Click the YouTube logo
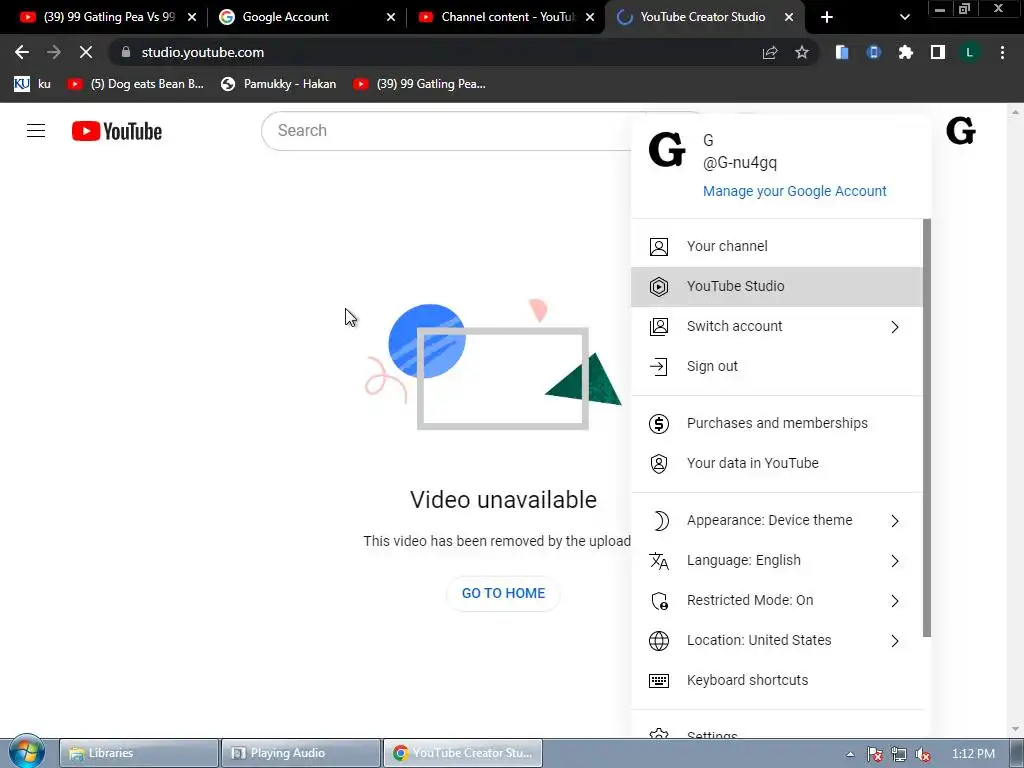Screen dimensions: 1024x768 click(117, 131)
